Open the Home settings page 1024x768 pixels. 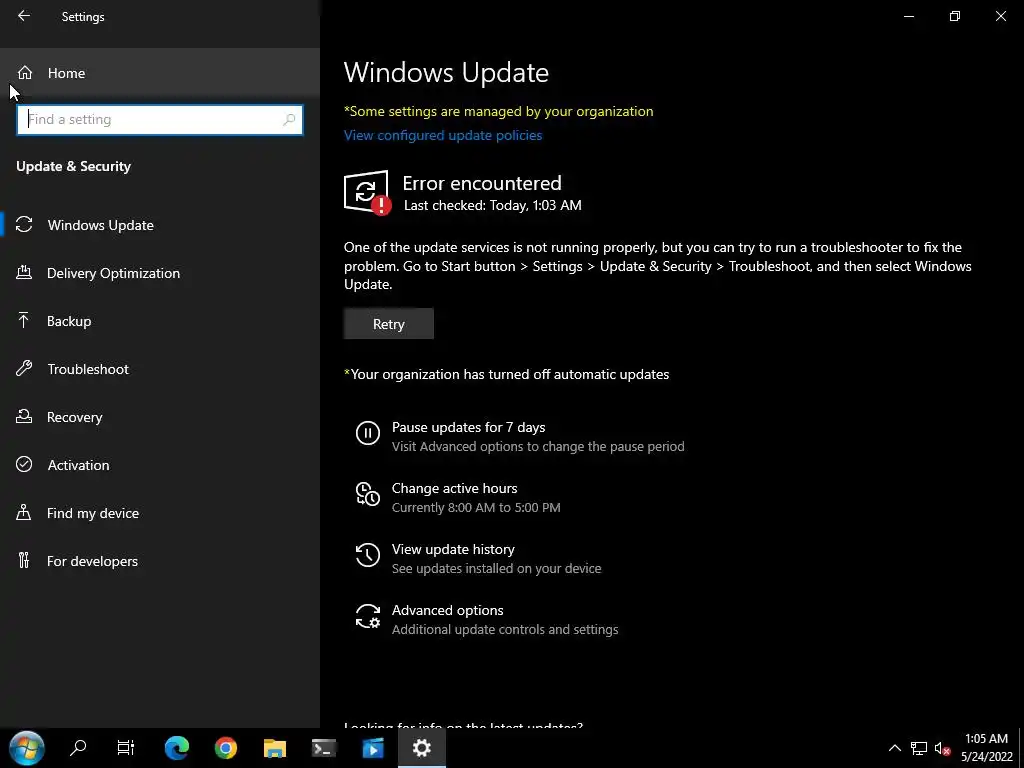[160, 73]
